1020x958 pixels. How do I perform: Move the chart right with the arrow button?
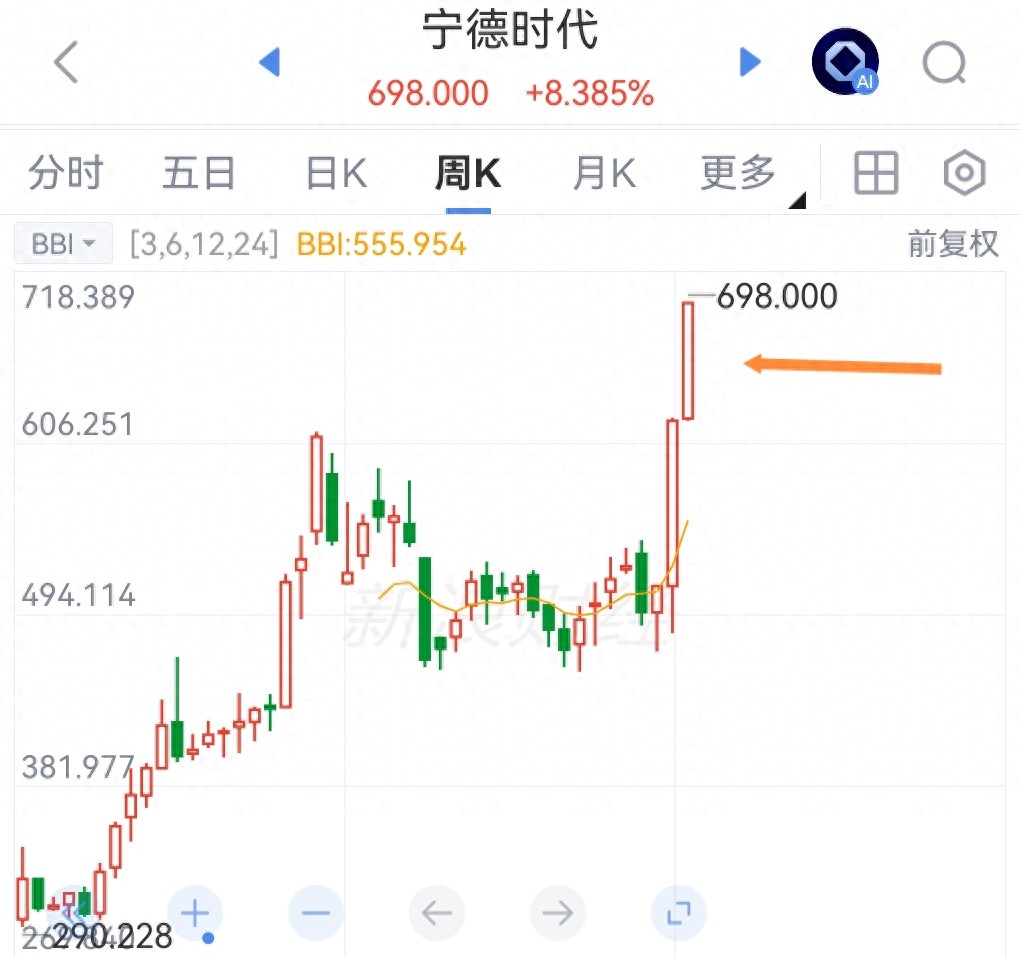click(x=557, y=914)
